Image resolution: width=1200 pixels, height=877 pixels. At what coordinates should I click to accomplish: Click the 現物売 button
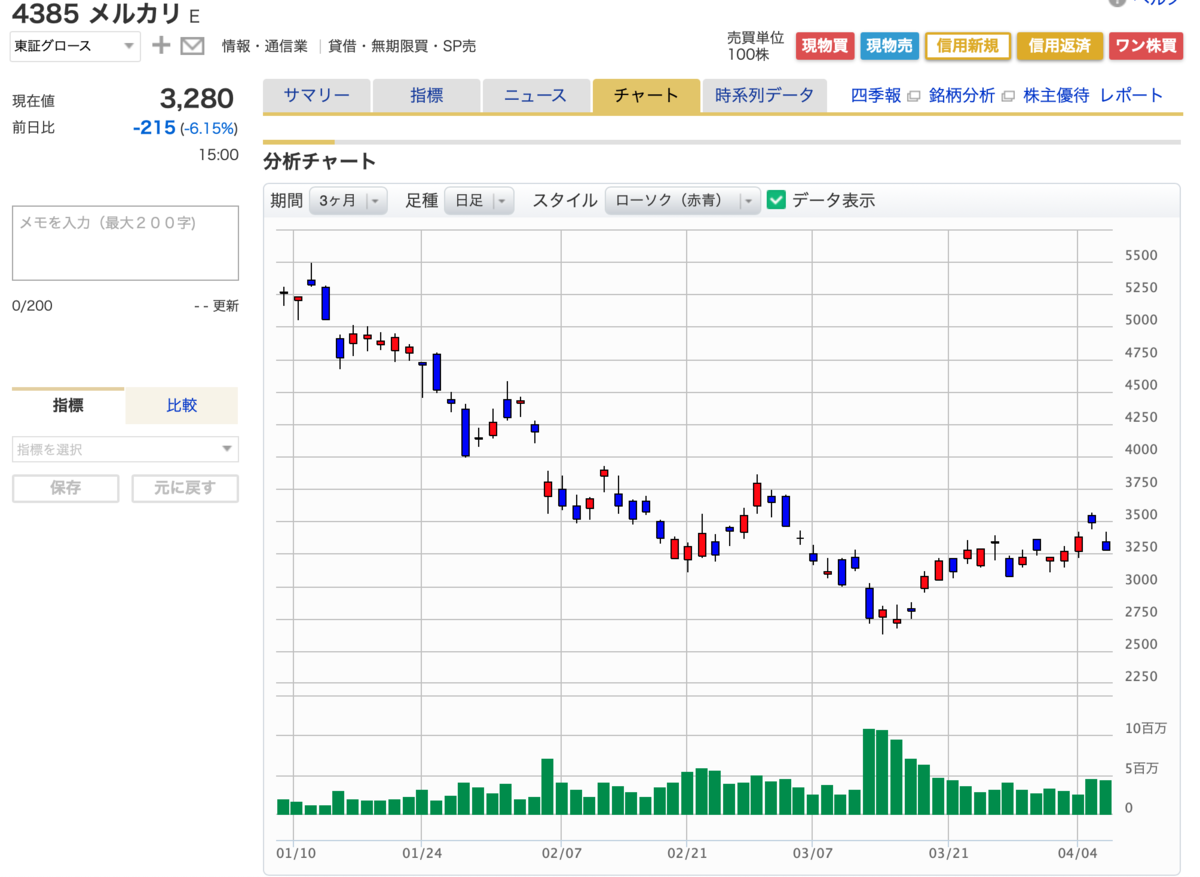click(888, 46)
